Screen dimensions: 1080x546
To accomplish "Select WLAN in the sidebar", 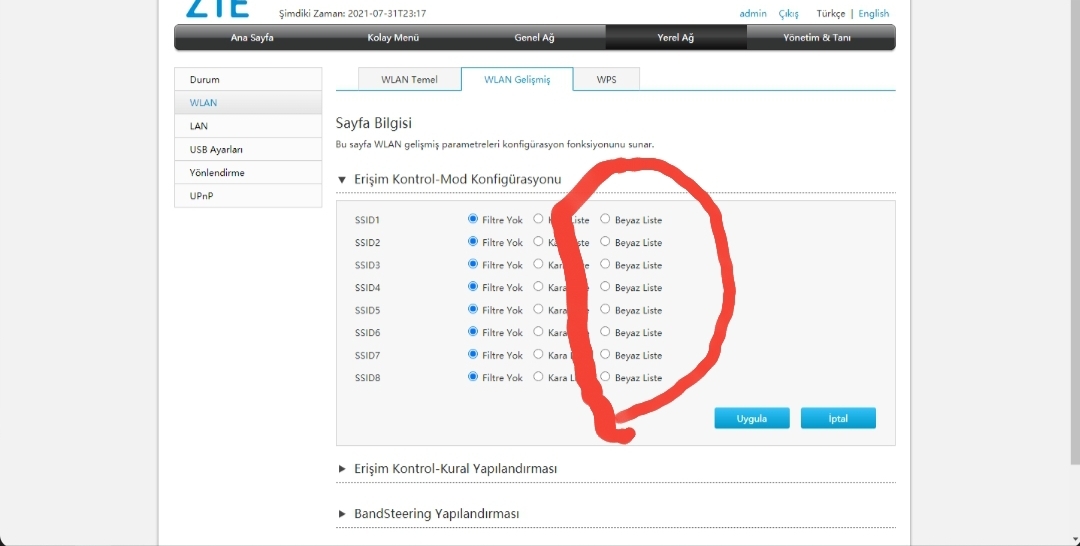I will pyautogui.click(x=248, y=103).
